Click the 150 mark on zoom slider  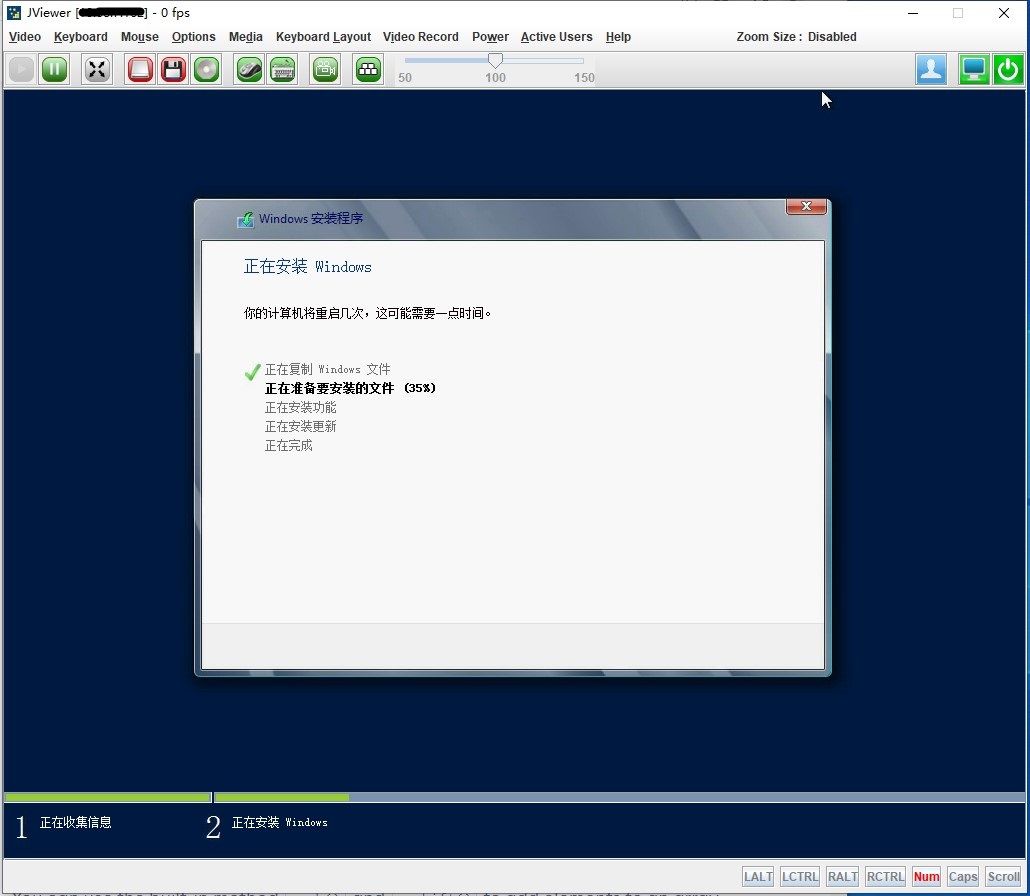tap(584, 78)
